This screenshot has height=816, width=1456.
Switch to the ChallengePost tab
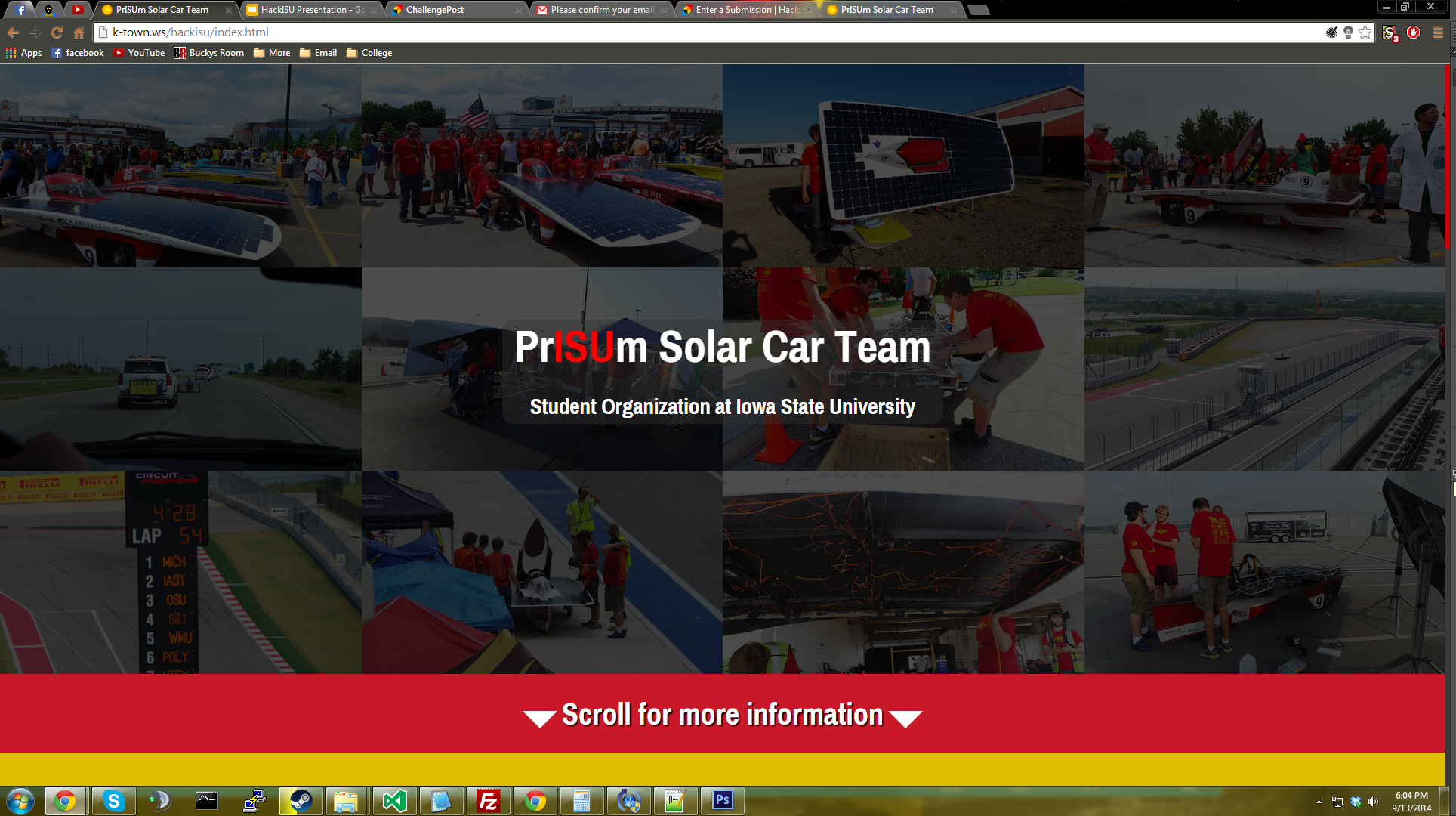(x=458, y=10)
